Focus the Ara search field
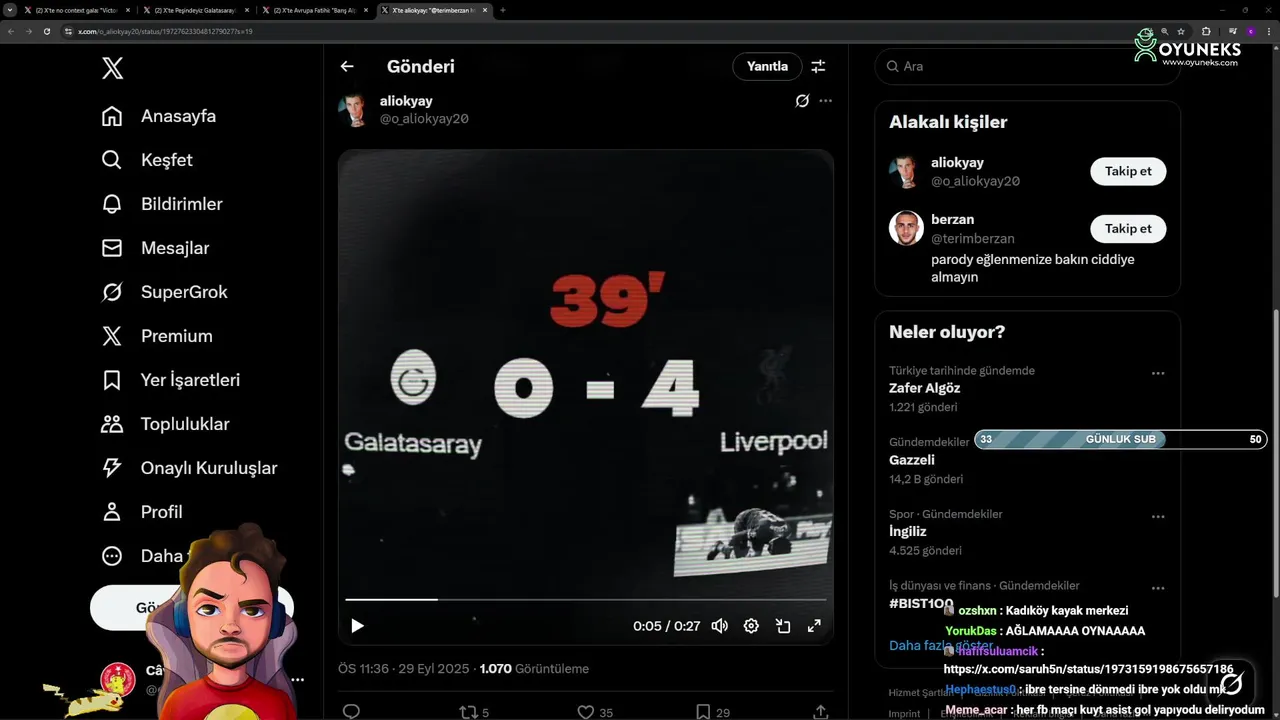Image resolution: width=1280 pixels, height=720 pixels. [x=1027, y=66]
